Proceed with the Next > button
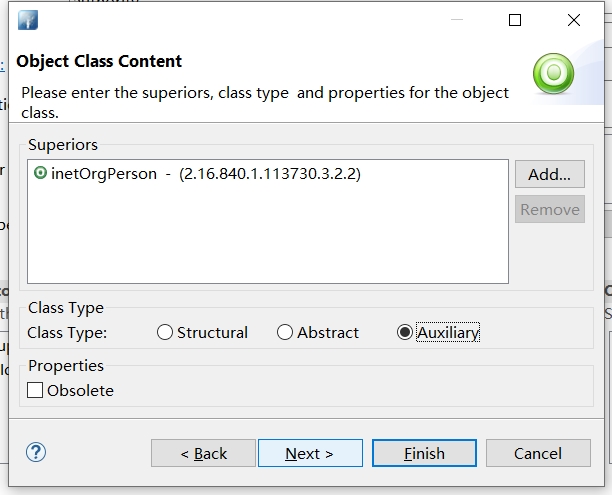 pos(310,453)
